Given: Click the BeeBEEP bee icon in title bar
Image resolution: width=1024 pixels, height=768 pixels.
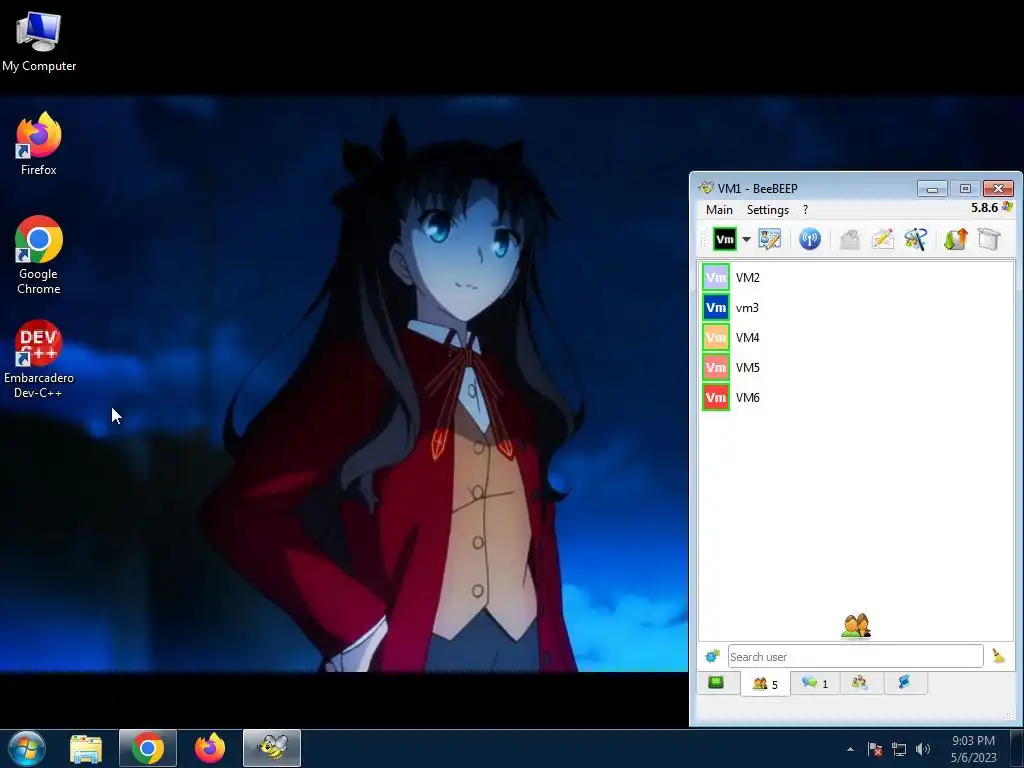Looking at the screenshot, I should pos(705,188).
